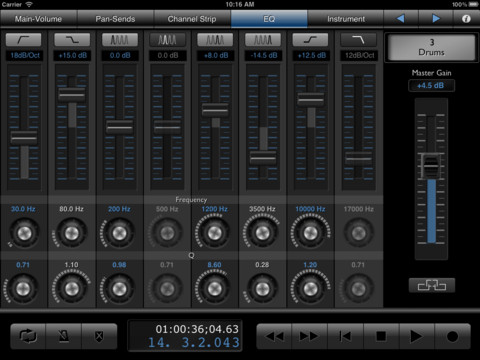Open the info button
Viewport: 480px width, 360px height.
point(466,19)
